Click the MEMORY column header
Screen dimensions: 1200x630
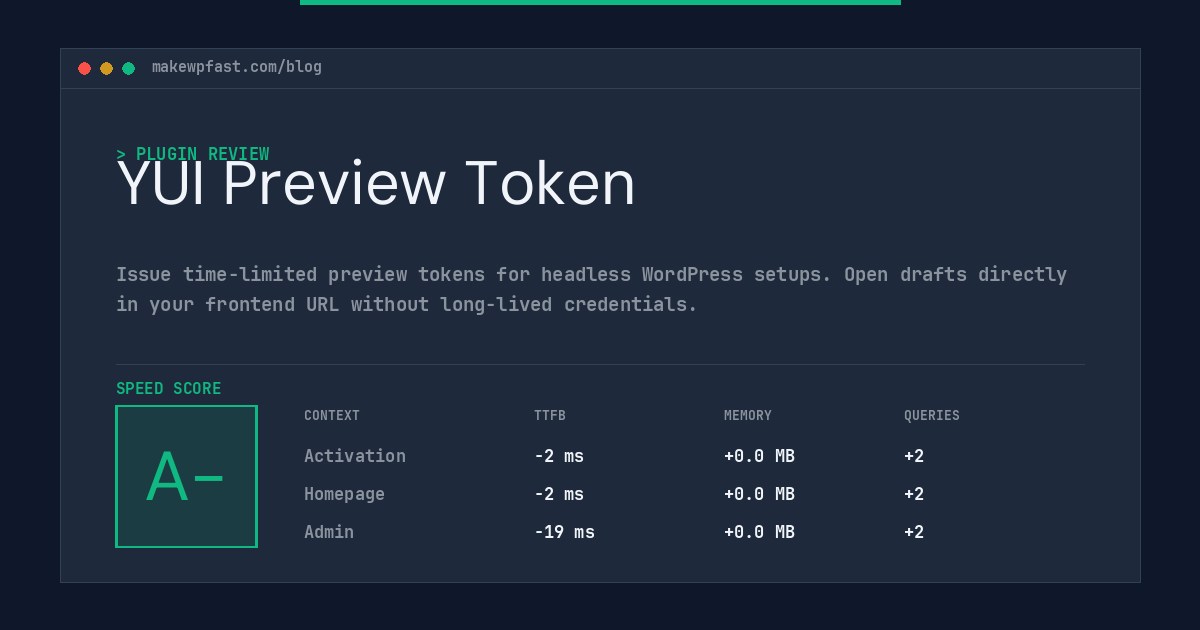point(748,416)
